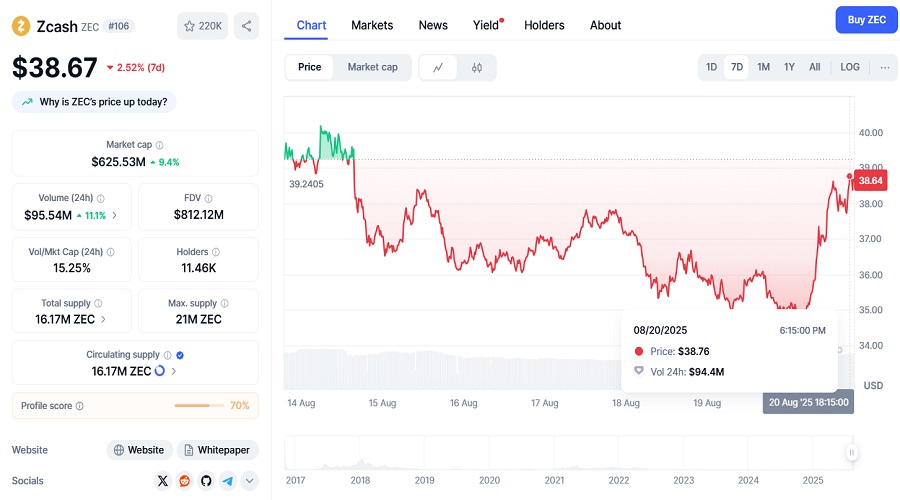
Task: Select Price chart mode
Action: coord(309,67)
